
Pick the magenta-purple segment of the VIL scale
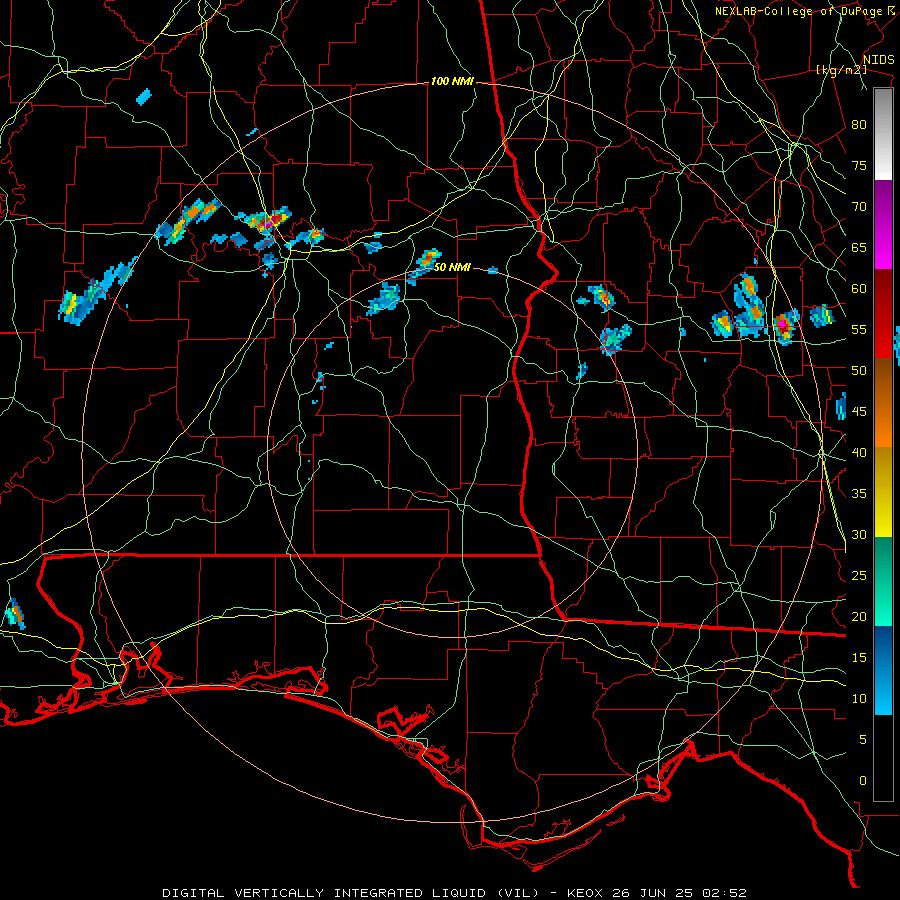[883, 225]
